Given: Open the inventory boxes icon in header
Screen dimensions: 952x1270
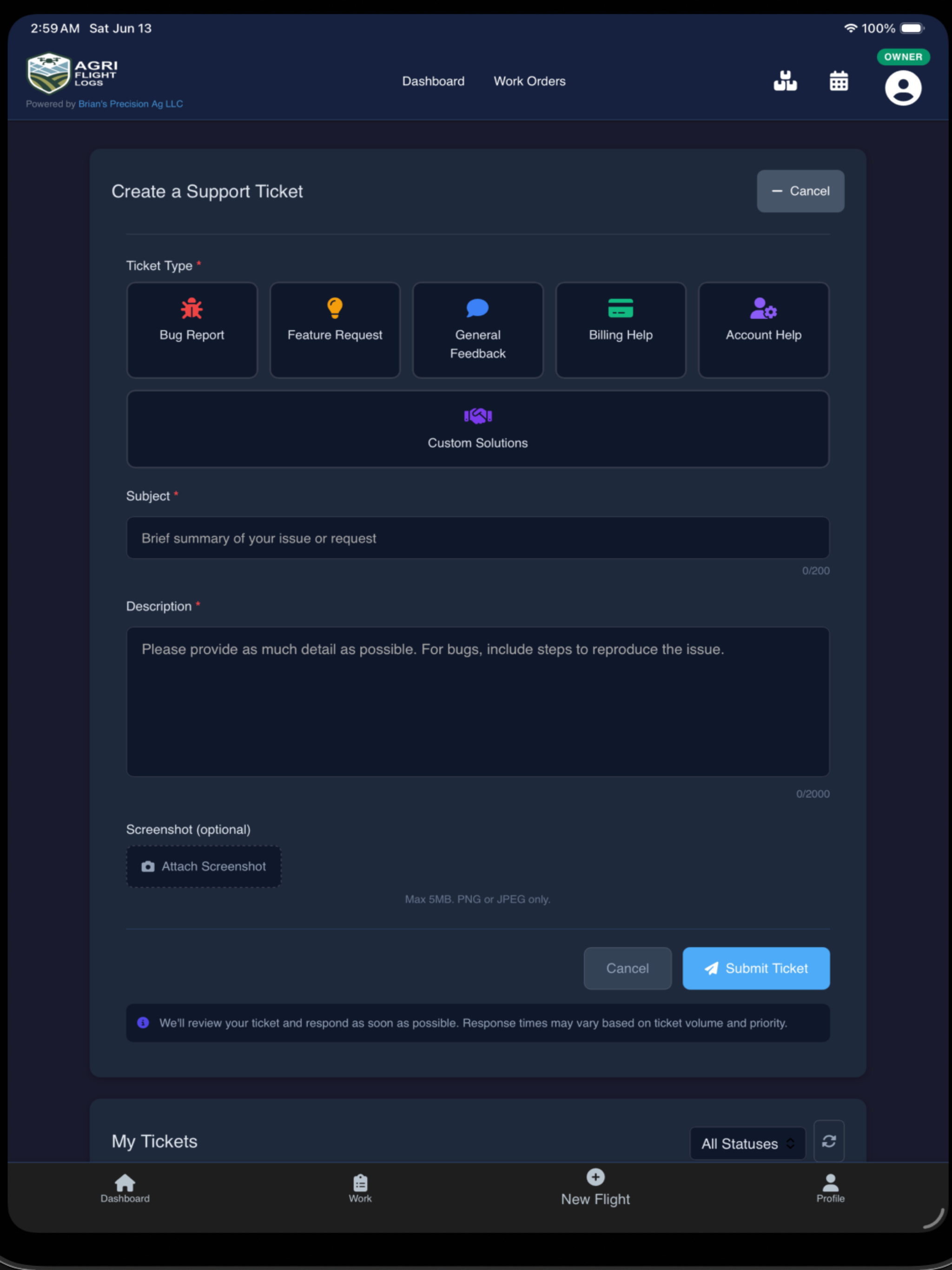Looking at the screenshot, I should (785, 81).
